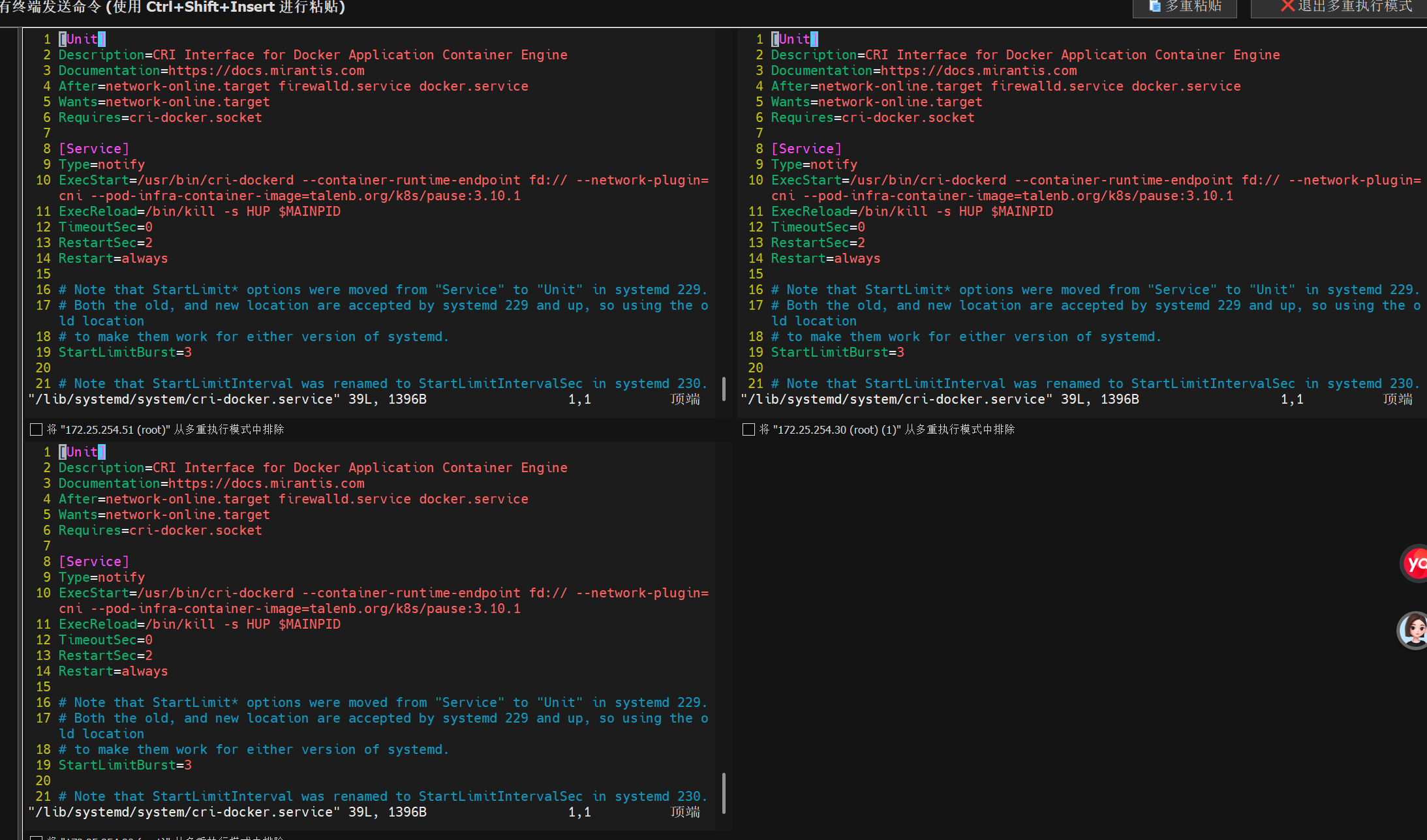Image resolution: width=1427 pixels, height=840 pixels.
Task: Click 'Restart=always' in the bottom-left pane
Action: pos(114,671)
